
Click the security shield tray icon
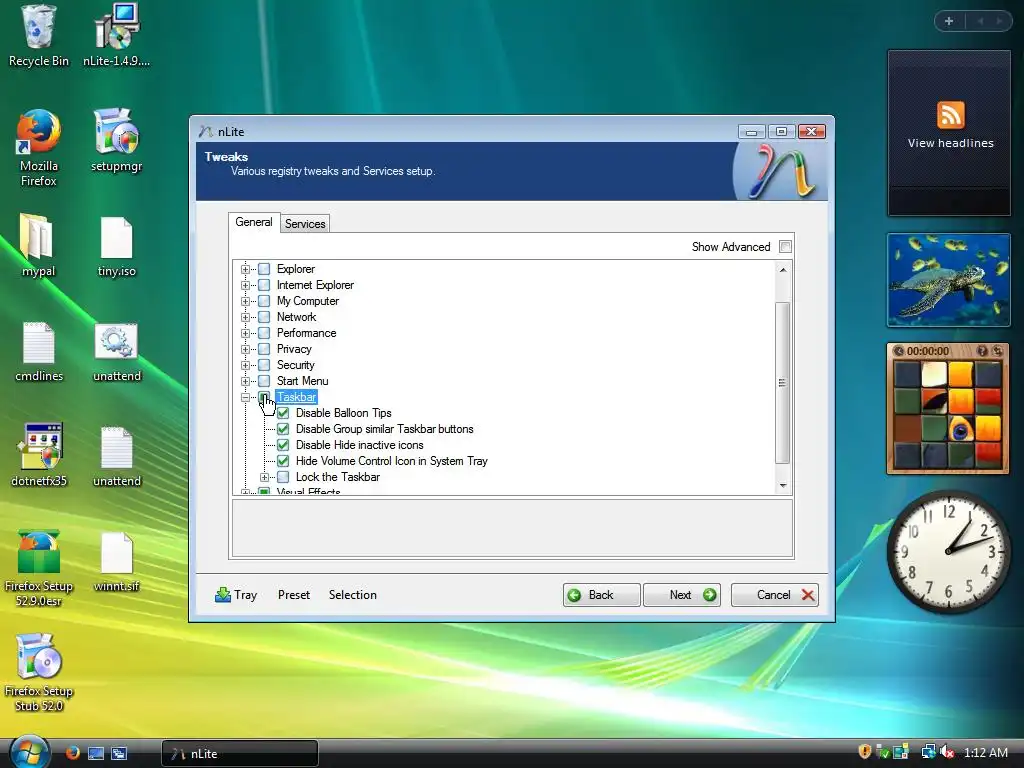pyautogui.click(x=865, y=752)
